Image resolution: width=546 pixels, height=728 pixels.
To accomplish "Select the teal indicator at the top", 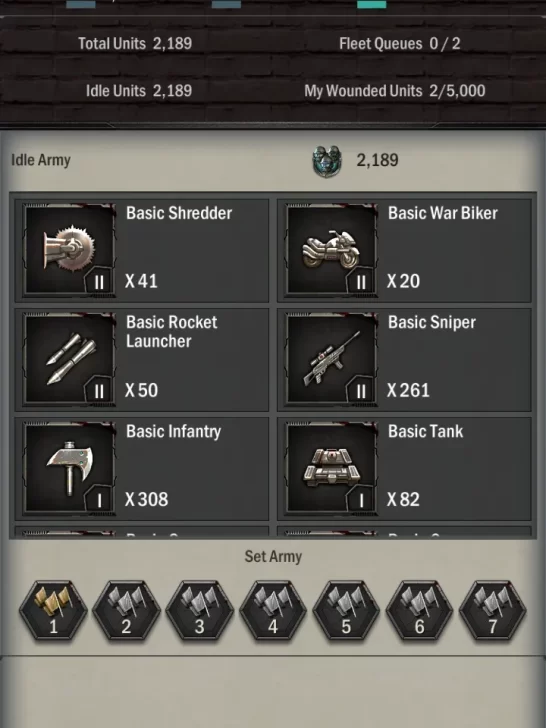I will (x=371, y=4).
